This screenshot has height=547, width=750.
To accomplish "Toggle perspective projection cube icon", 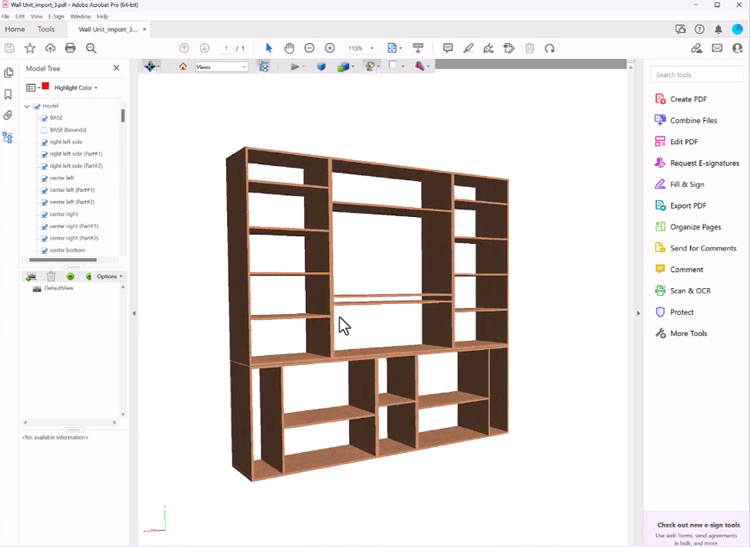I will click(x=321, y=66).
